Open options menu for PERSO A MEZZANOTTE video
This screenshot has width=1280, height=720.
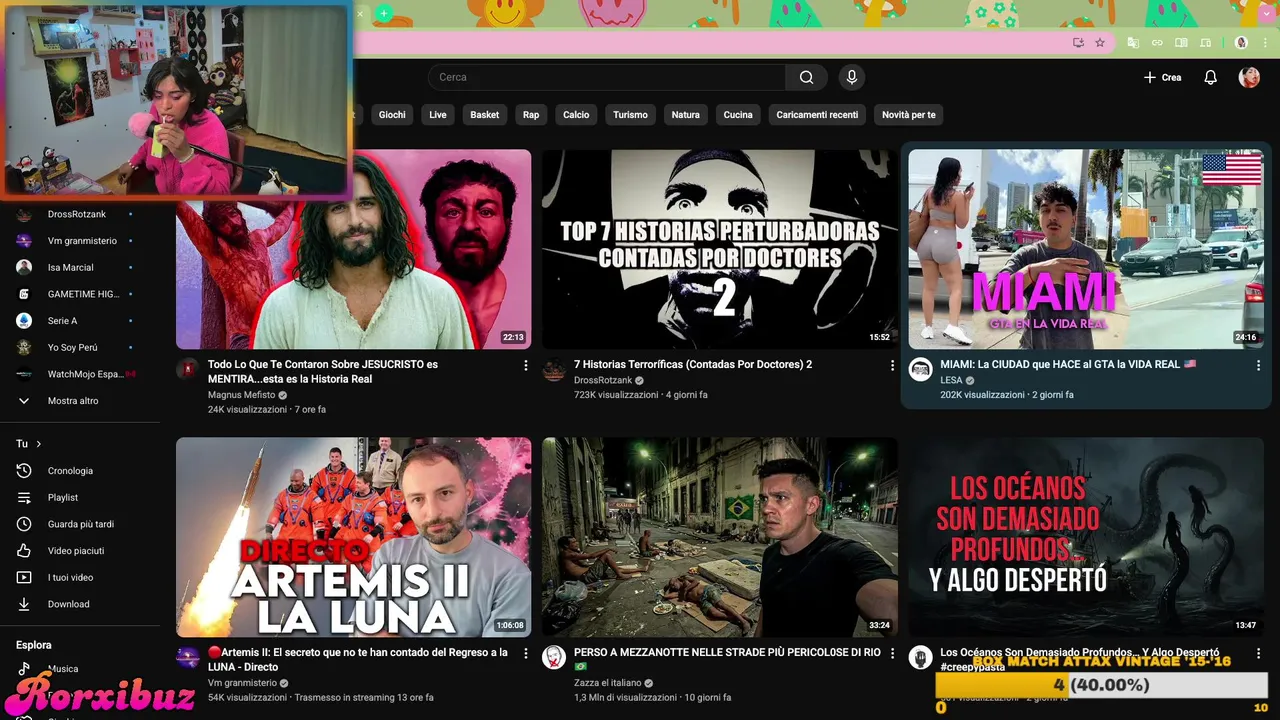[x=892, y=654]
